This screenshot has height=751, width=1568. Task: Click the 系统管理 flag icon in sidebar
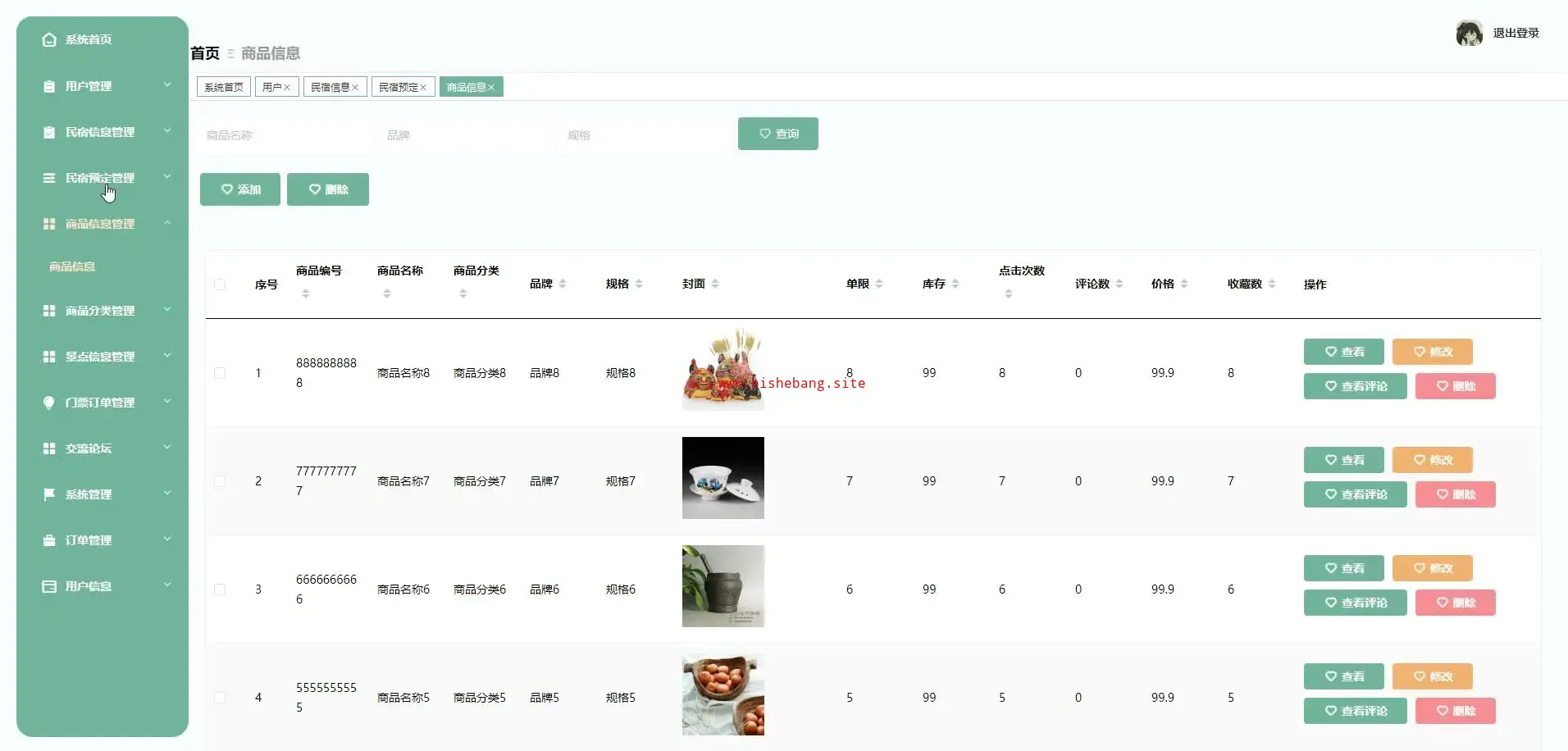(49, 494)
